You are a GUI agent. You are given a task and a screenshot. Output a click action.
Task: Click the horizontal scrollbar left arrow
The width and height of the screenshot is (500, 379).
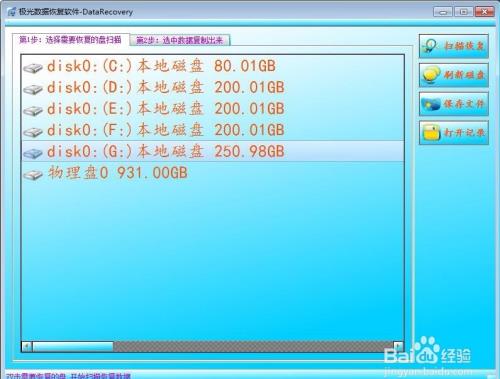[x=27, y=346]
